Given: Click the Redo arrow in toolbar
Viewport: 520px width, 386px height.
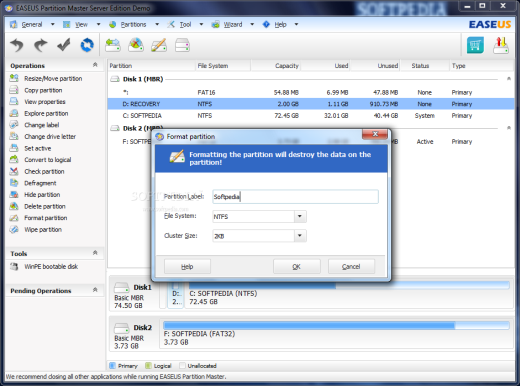Looking at the screenshot, I should (x=40, y=45).
